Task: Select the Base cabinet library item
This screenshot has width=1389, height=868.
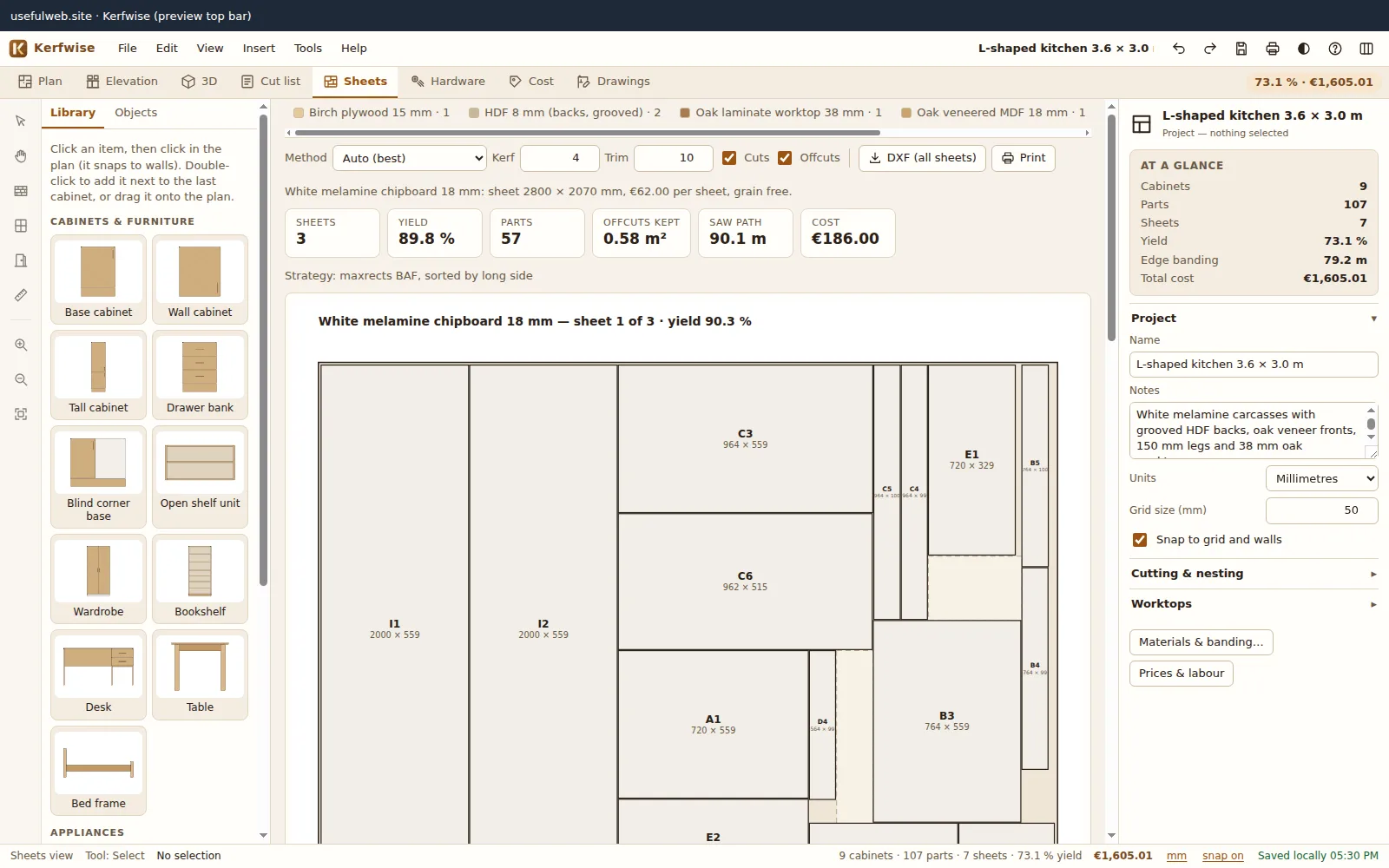Action: 98,279
